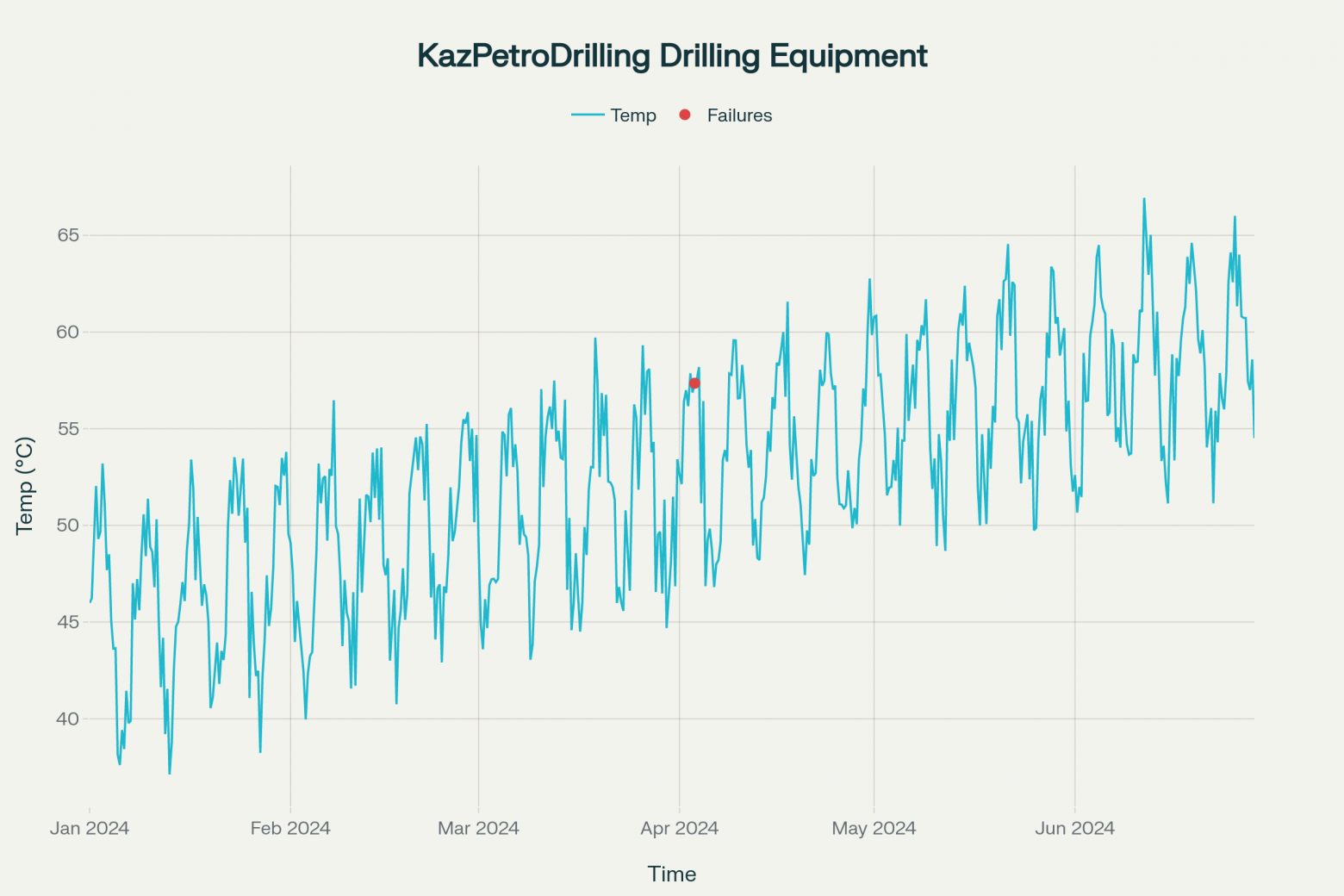Select the lowest temperature dip in mid January
Viewport: 1344px width, 896px height.
click(x=169, y=773)
